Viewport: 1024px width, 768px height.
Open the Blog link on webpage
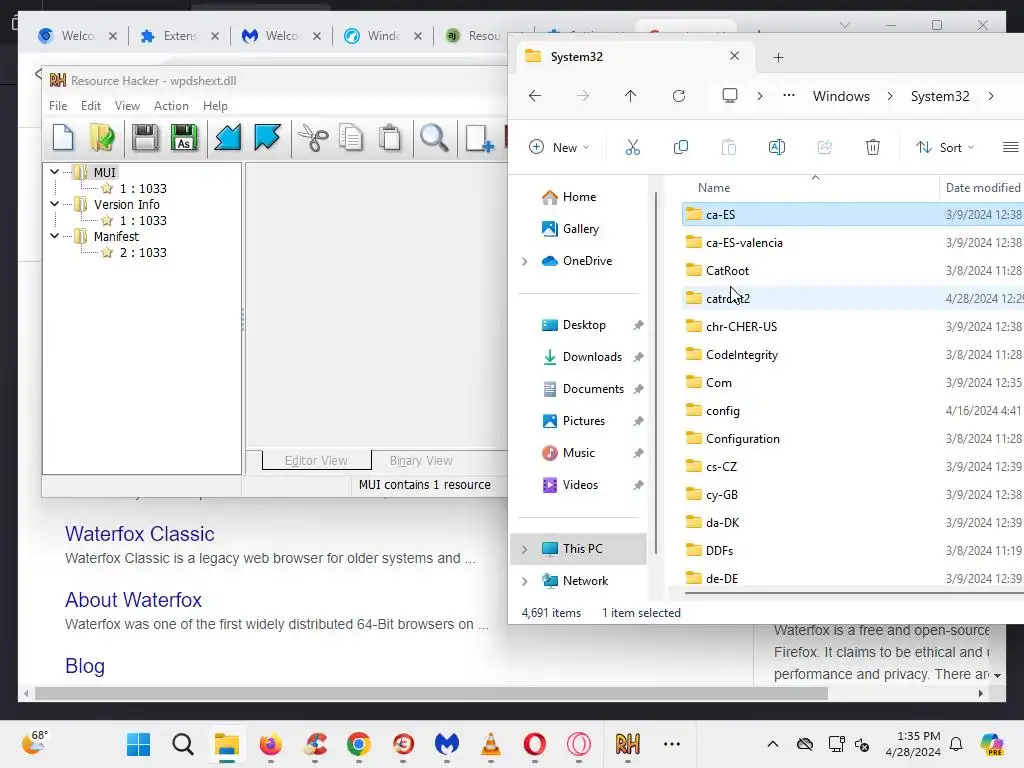click(85, 666)
